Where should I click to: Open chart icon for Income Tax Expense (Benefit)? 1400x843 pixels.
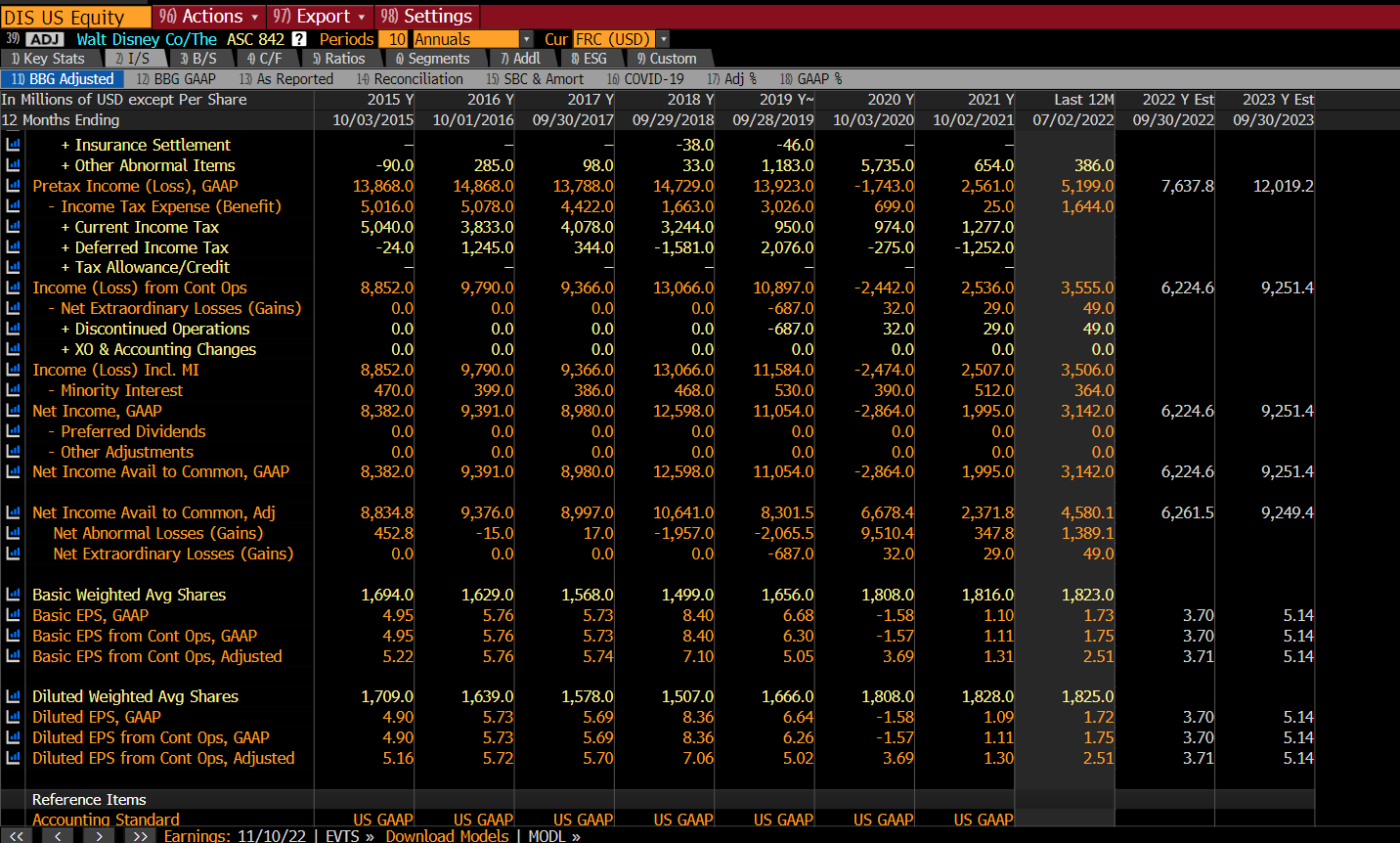coord(13,206)
